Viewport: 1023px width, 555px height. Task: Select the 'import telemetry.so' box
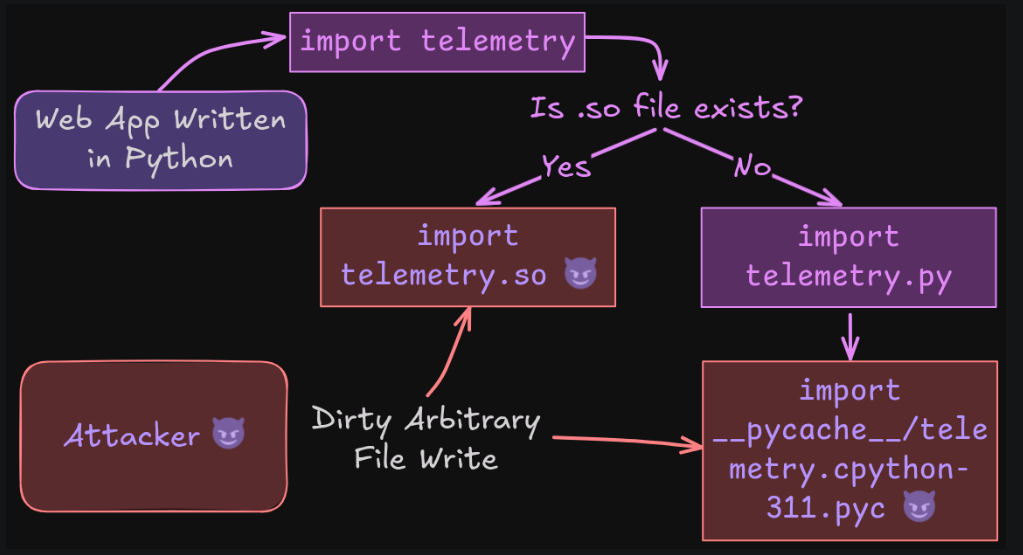click(468, 257)
